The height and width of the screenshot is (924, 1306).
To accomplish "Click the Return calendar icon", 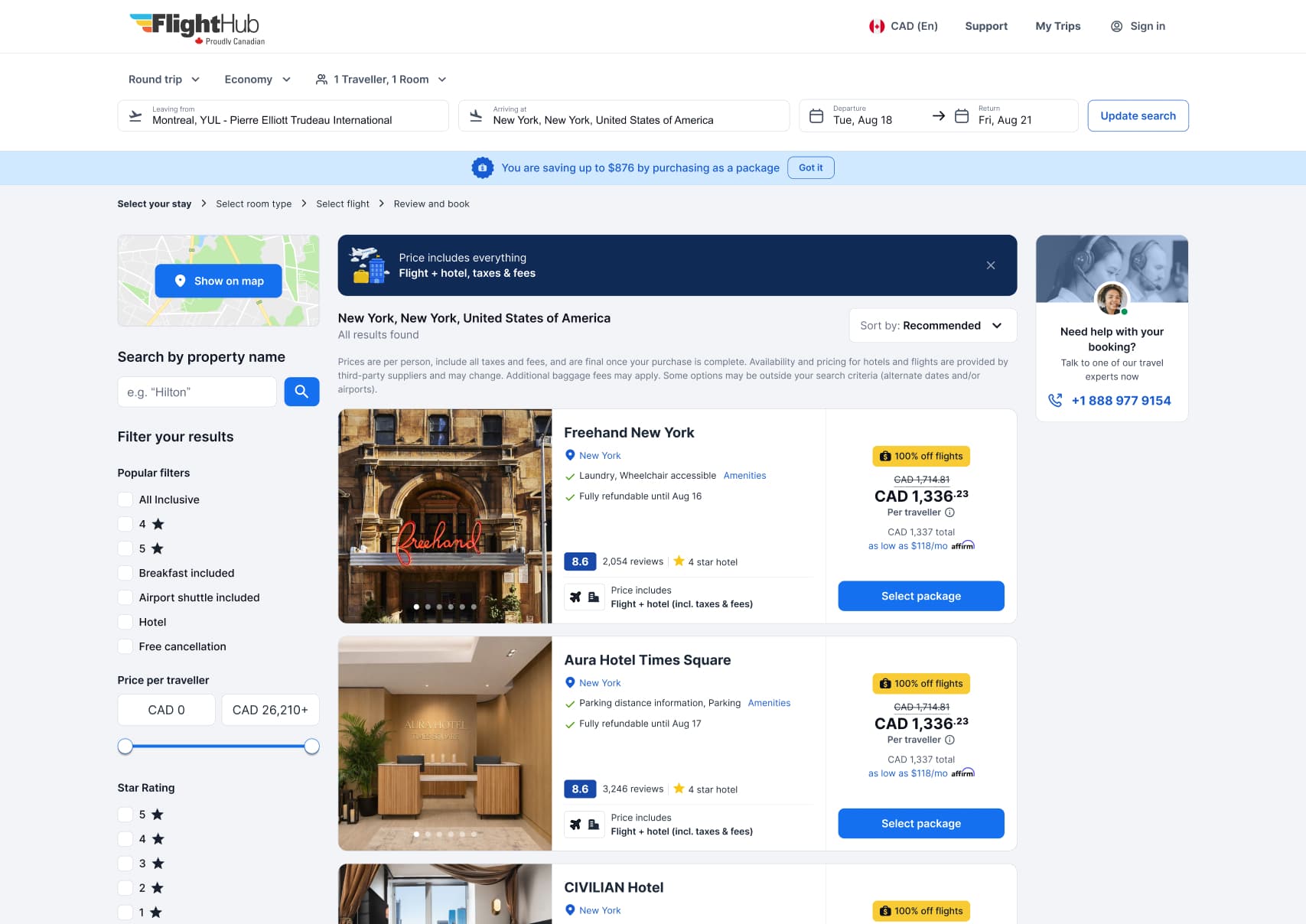I will (x=962, y=116).
